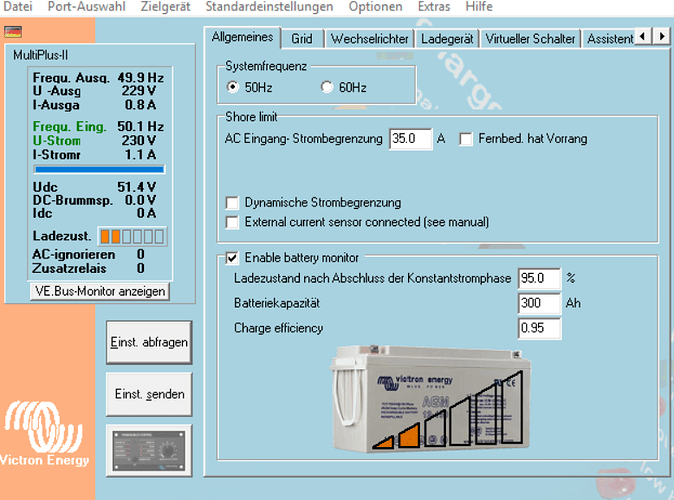Click the 'U-Strom' green label
Image resolution: width=674 pixels, height=500 pixels.
(57, 141)
